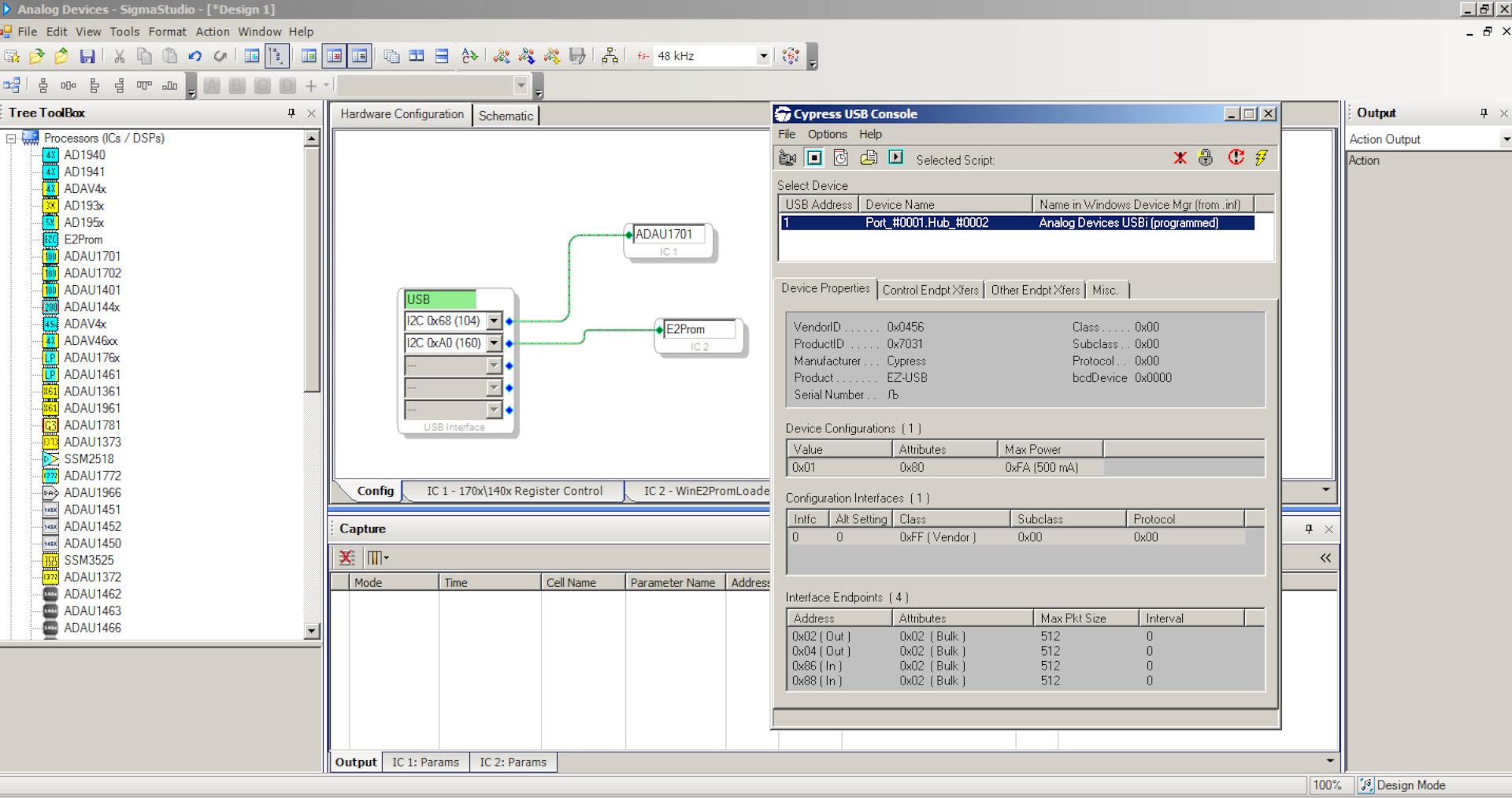Screen dimensions: 1512x798
Task: Select ADAU1701 in the Tree ToolBox
Action: (92, 256)
